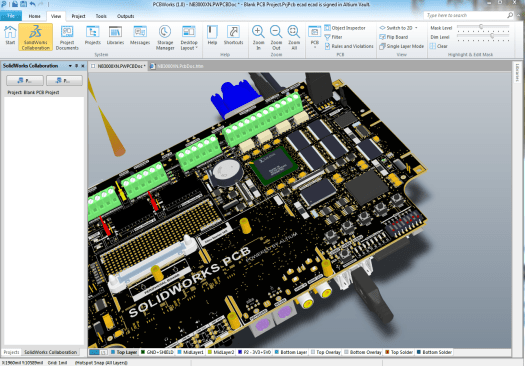The height and width of the screenshot is (366, 525).
Task: Show the Projects panel from the ribbon
Action: (92, 35)
